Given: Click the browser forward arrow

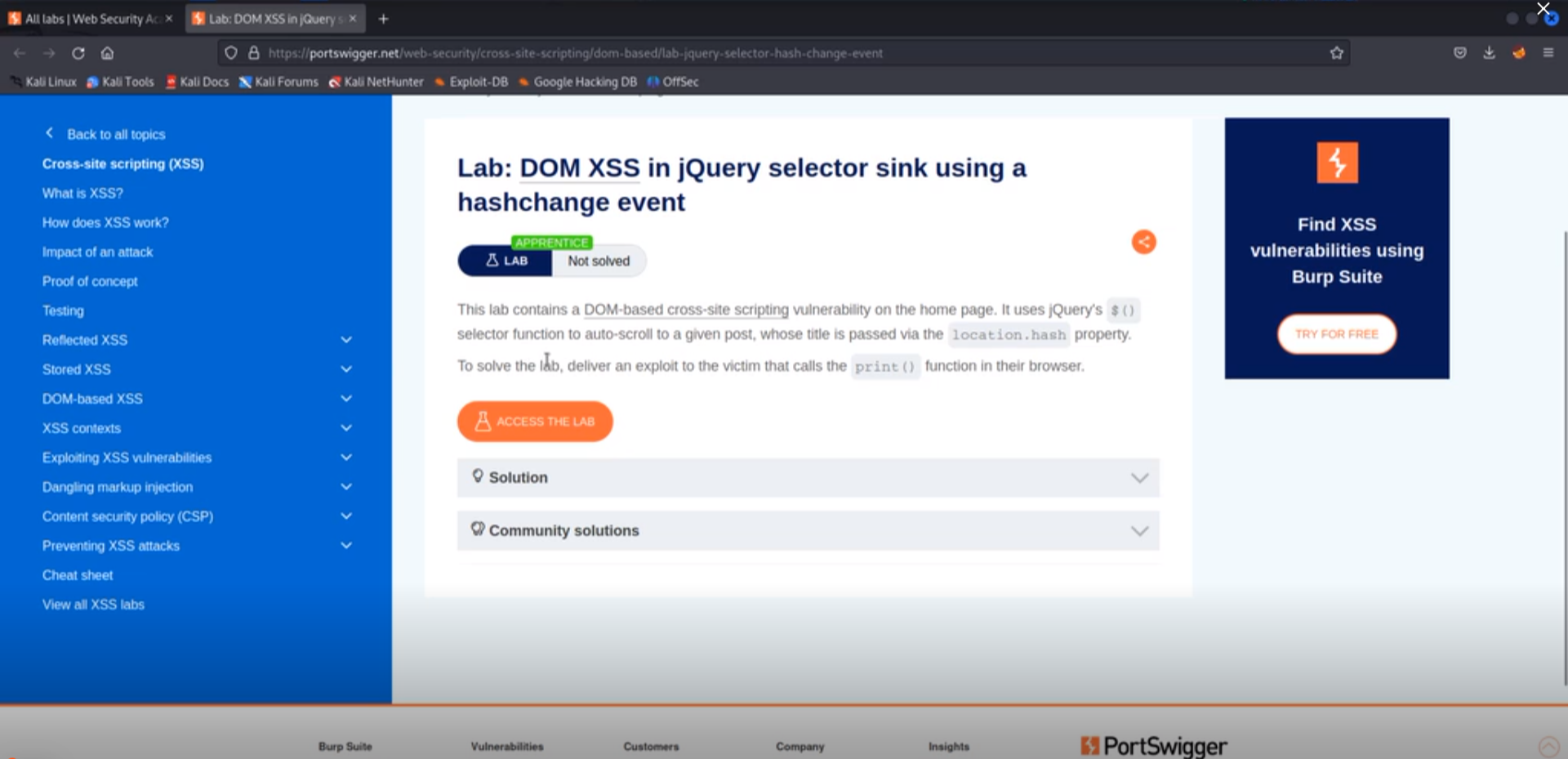Looking at the screenshot, I should pos(49,53).
